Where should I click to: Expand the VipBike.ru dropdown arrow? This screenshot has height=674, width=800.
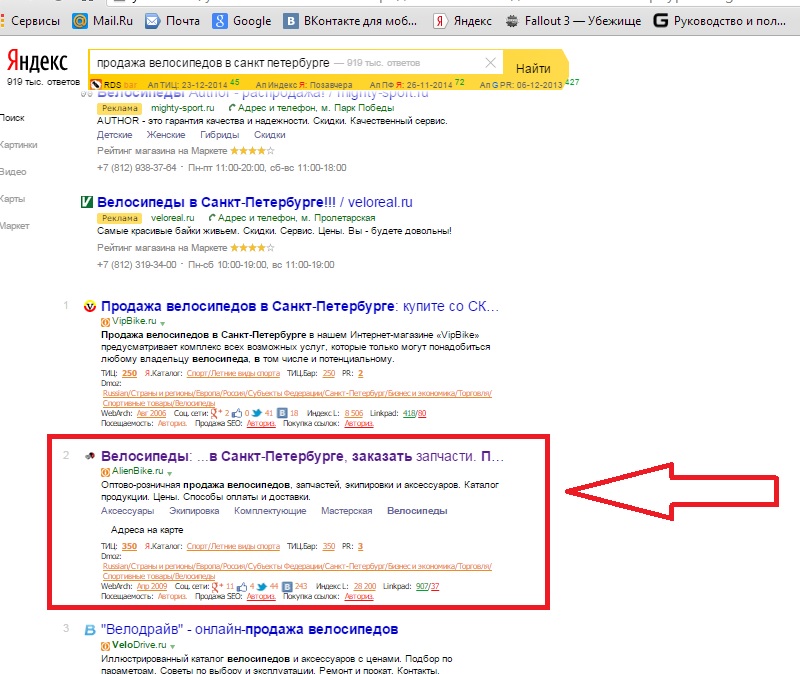[163, 323]
